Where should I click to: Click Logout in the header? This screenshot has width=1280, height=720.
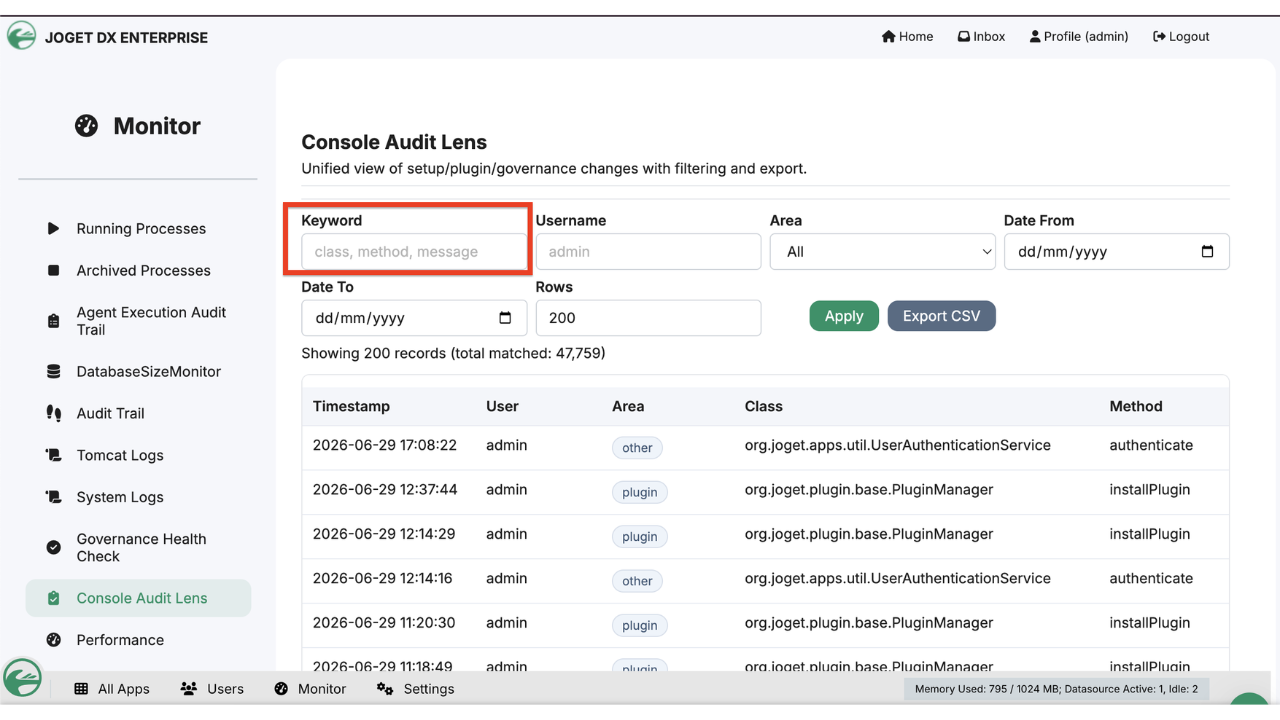click(x=1181, y=37)
